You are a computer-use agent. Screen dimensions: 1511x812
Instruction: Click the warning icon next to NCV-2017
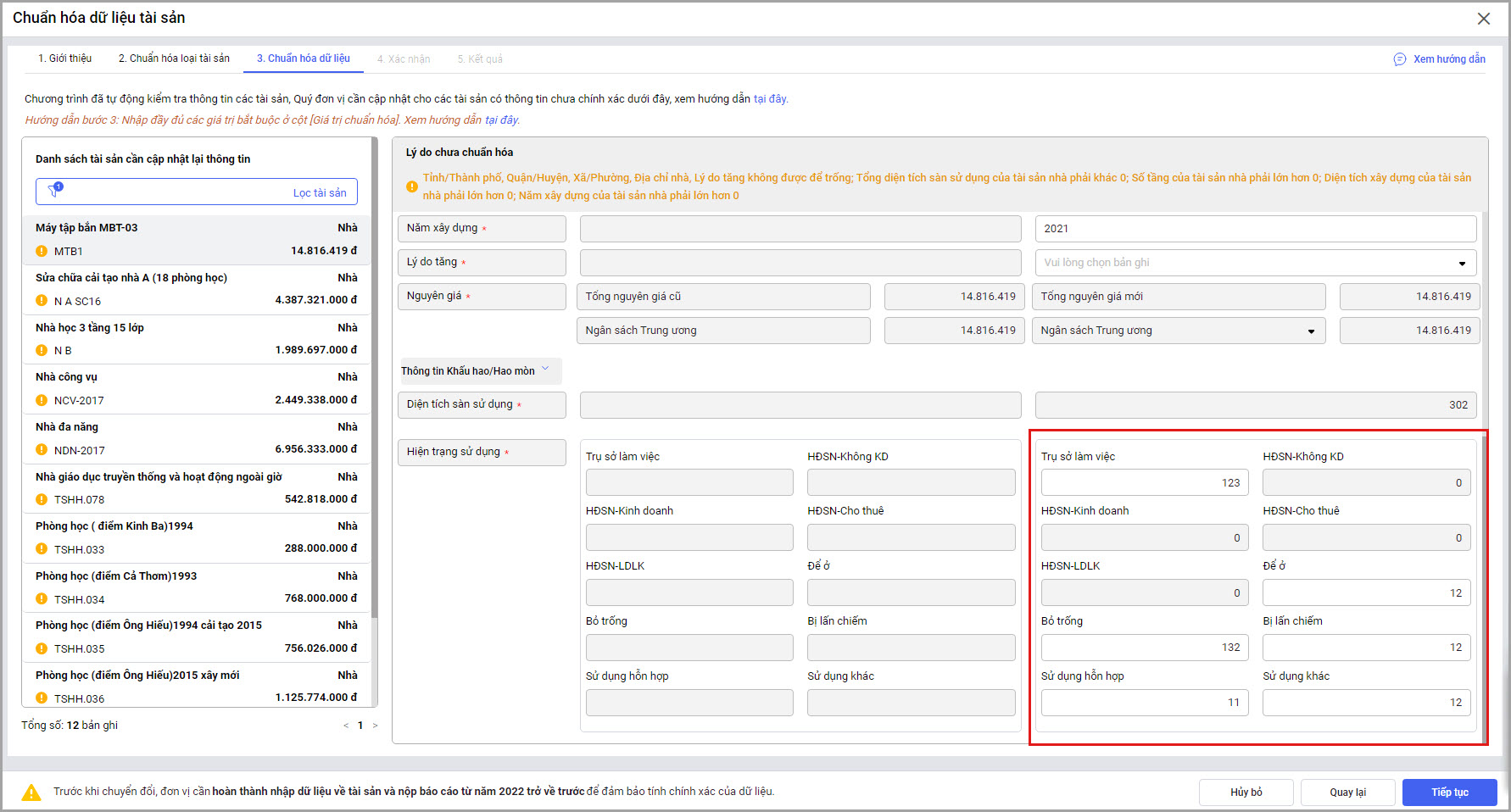pos(42,400)
